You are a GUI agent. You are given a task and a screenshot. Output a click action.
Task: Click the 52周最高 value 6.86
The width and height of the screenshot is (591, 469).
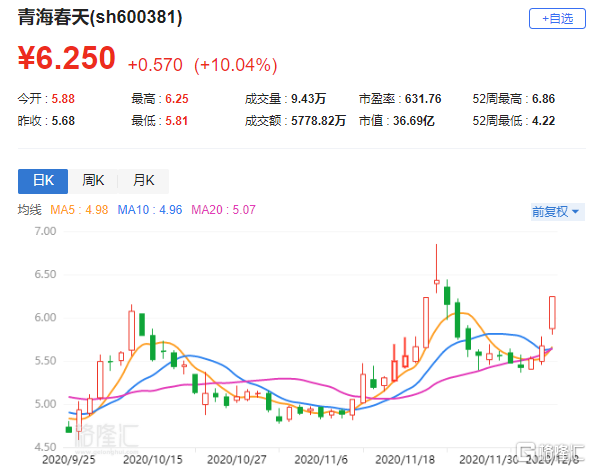pos(543,99)
